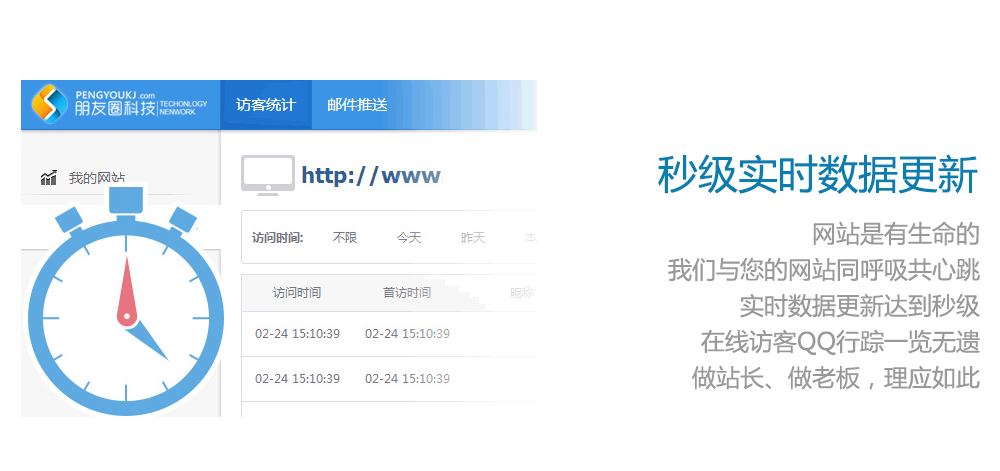This screenshot has width=1000, height=471.
Task: Click the red hand on the stopwatch
Action: pyautogui.click(x=127, y=290)
